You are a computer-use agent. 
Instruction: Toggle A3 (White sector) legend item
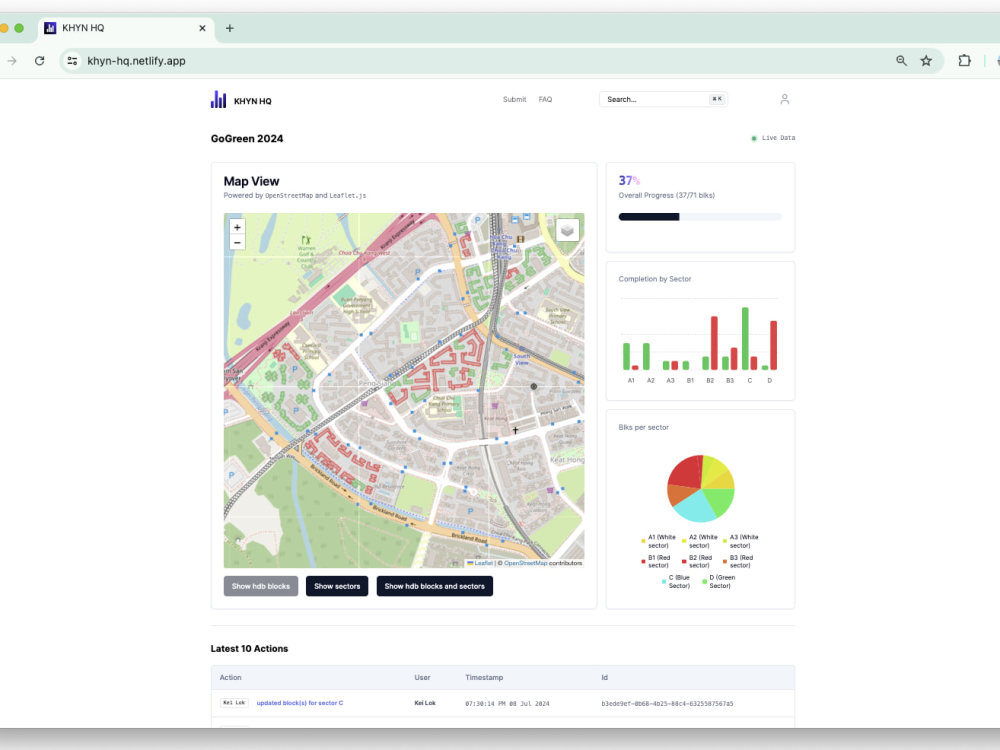(x=740, y=541)
